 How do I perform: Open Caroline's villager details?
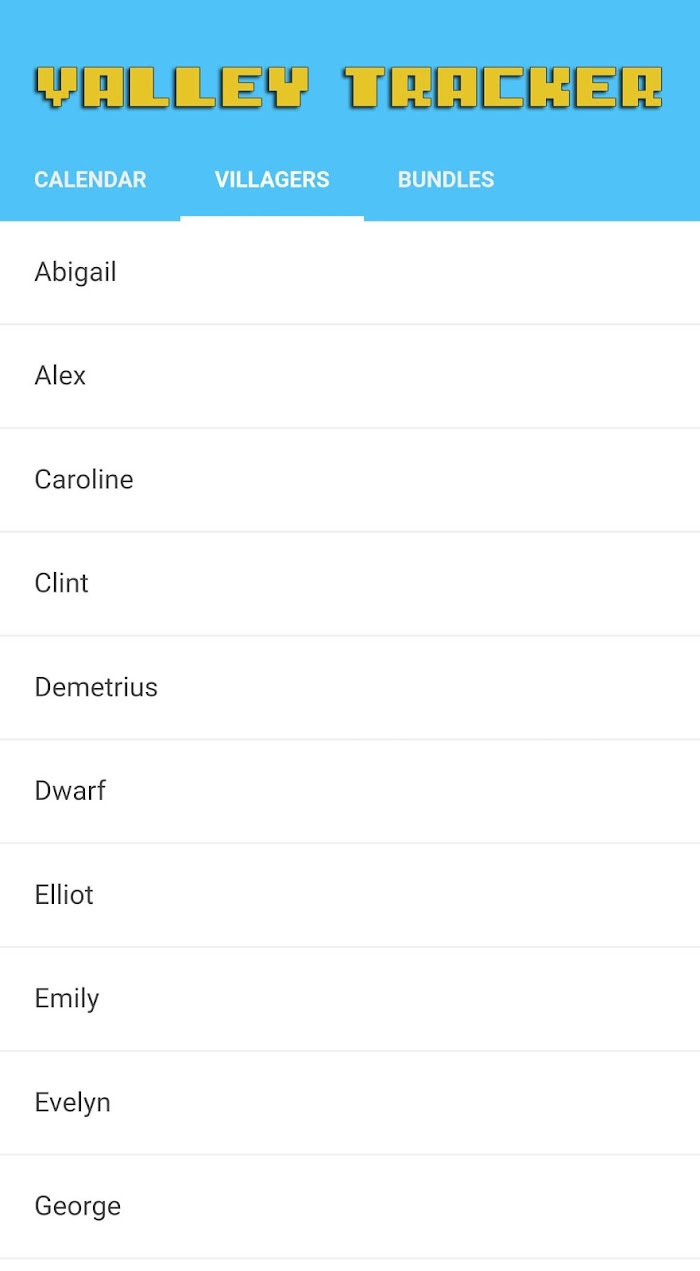(x=350, y=480)
